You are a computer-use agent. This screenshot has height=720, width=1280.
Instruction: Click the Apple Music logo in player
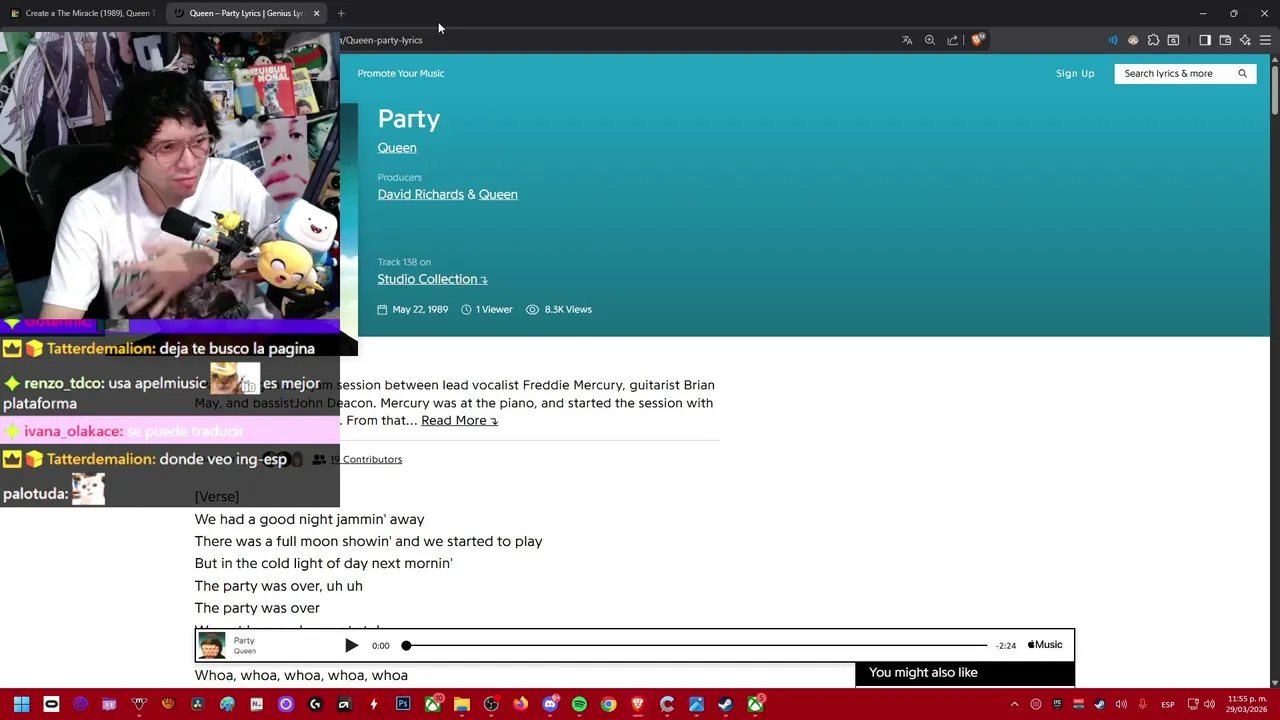coord(1045,645)
